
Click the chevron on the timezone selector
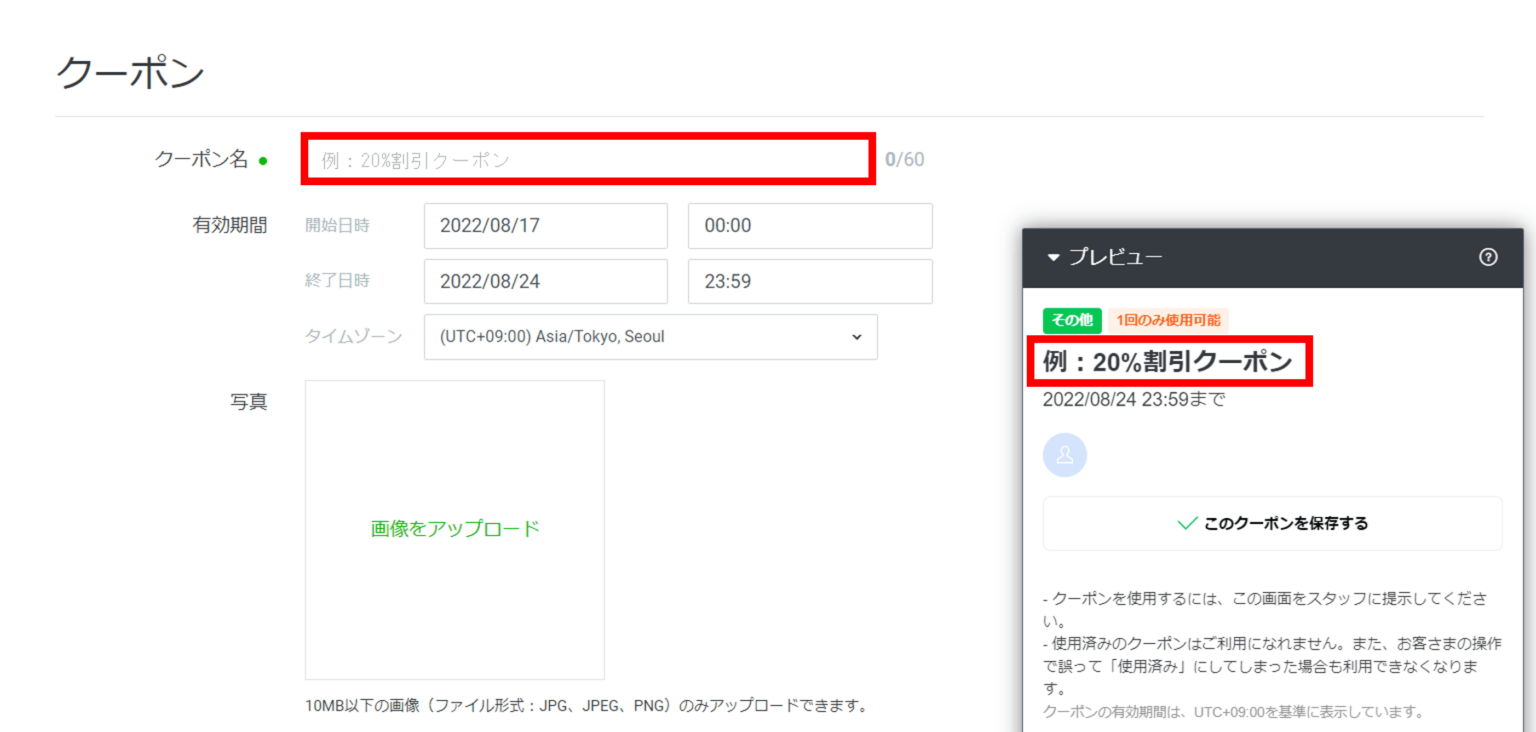tap(856, 337)
